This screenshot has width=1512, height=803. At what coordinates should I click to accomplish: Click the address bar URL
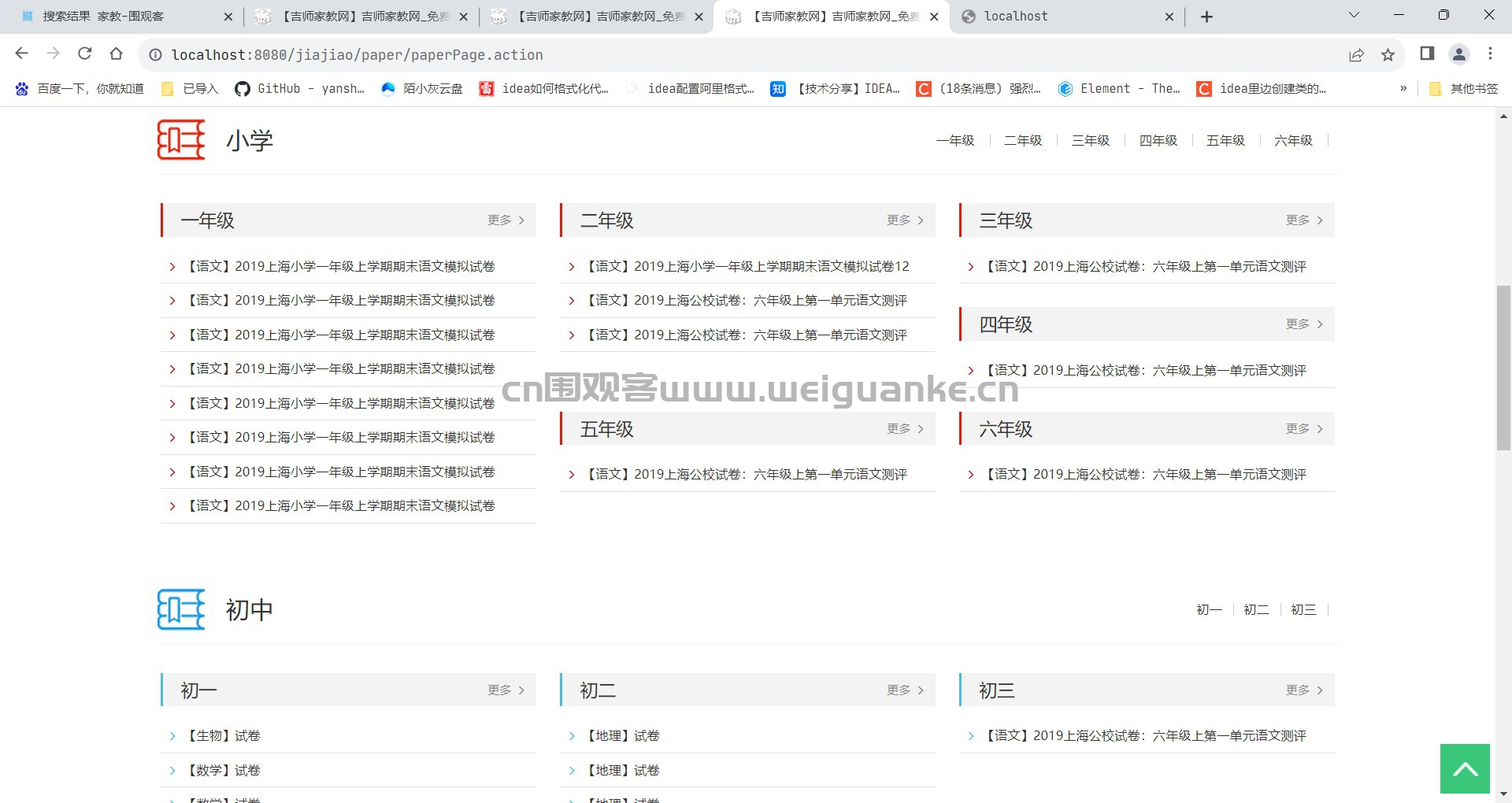tap(358, 54)
